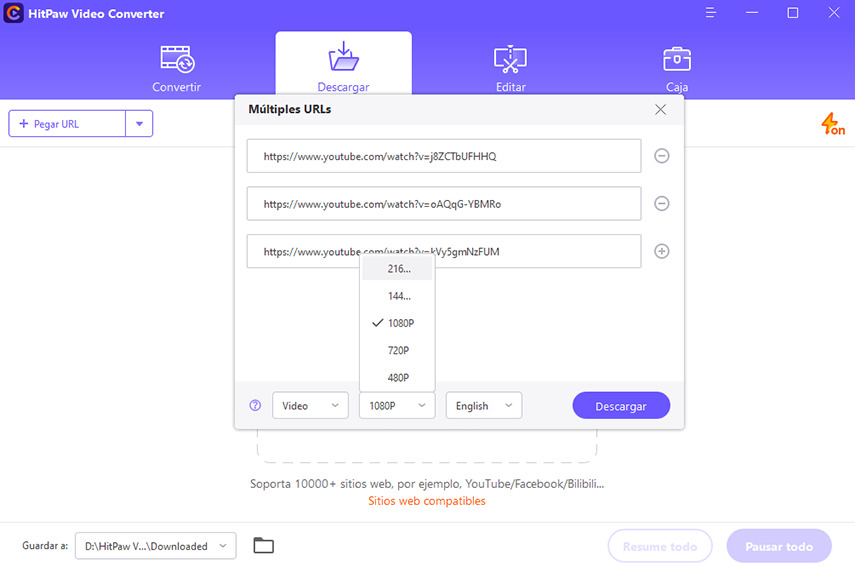The height and width of the screenshot is (567, 855).
Task: Minimize the HitPaw window
Action: pyautogui.click(x=752, y=13)
